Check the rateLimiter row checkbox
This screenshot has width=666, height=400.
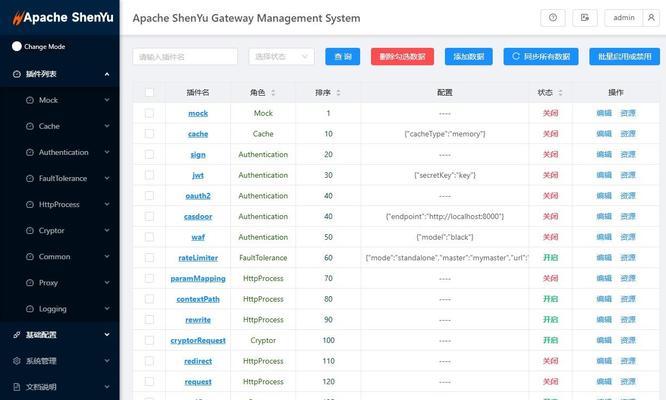click(149, 258)
